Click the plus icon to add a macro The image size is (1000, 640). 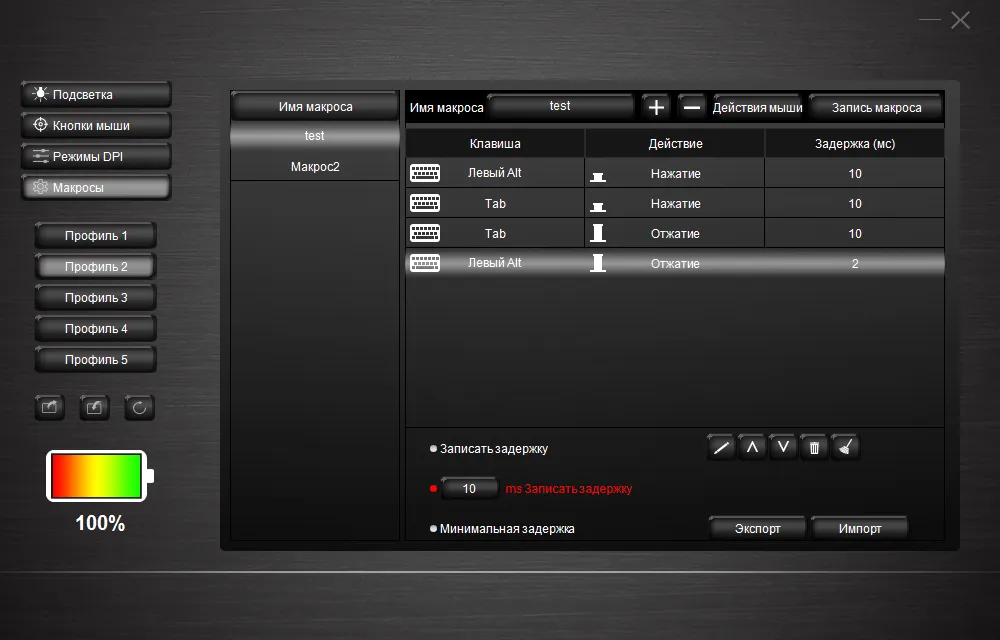656,107
